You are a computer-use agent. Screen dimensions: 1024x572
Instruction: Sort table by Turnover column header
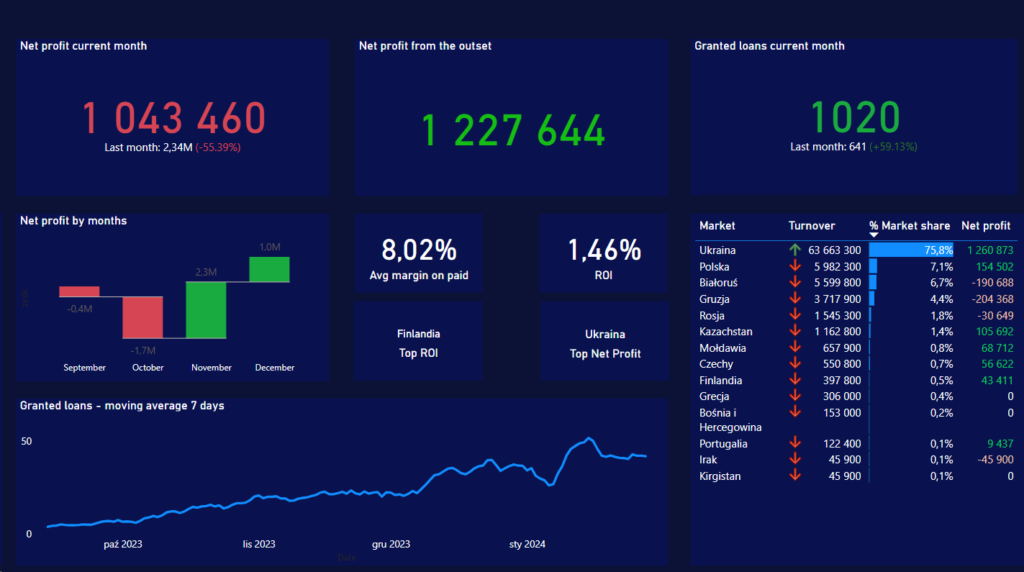coord(811,226)
